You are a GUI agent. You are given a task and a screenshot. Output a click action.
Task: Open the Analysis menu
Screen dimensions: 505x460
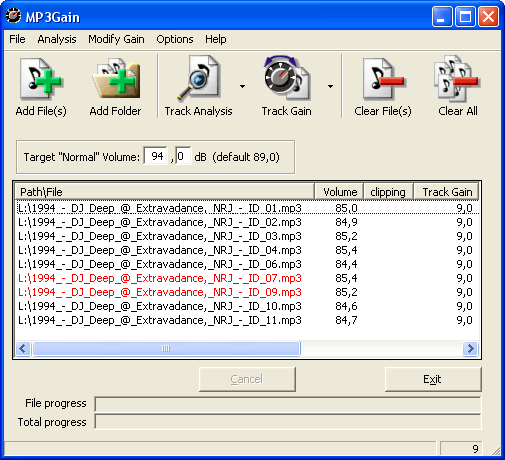[57, 39]
